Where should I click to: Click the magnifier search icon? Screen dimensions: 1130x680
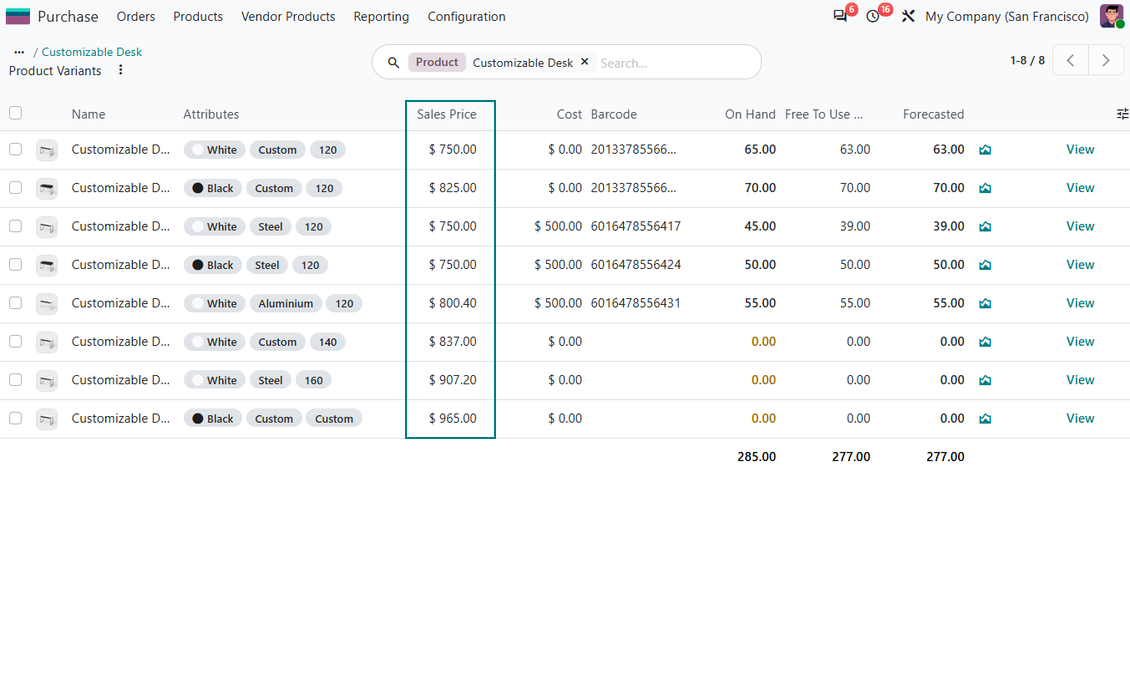393,63
